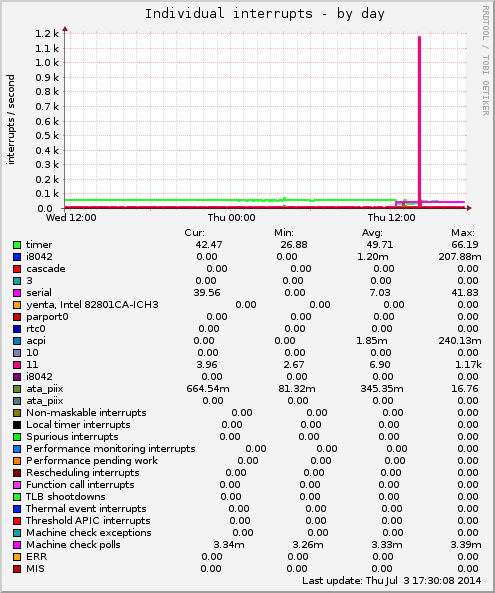Click the MIS legend swatch
The height and width of the screenshot is (593, 495).
pos(17,569)
